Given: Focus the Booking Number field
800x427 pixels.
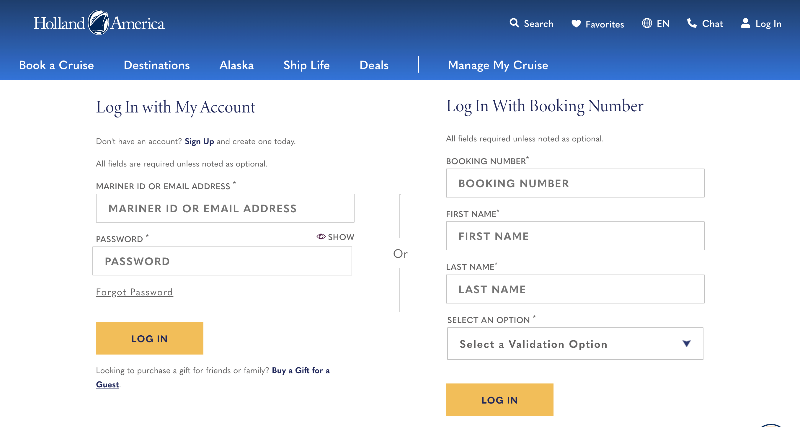Looking at the screenshot, I should [x=575, y=183].
